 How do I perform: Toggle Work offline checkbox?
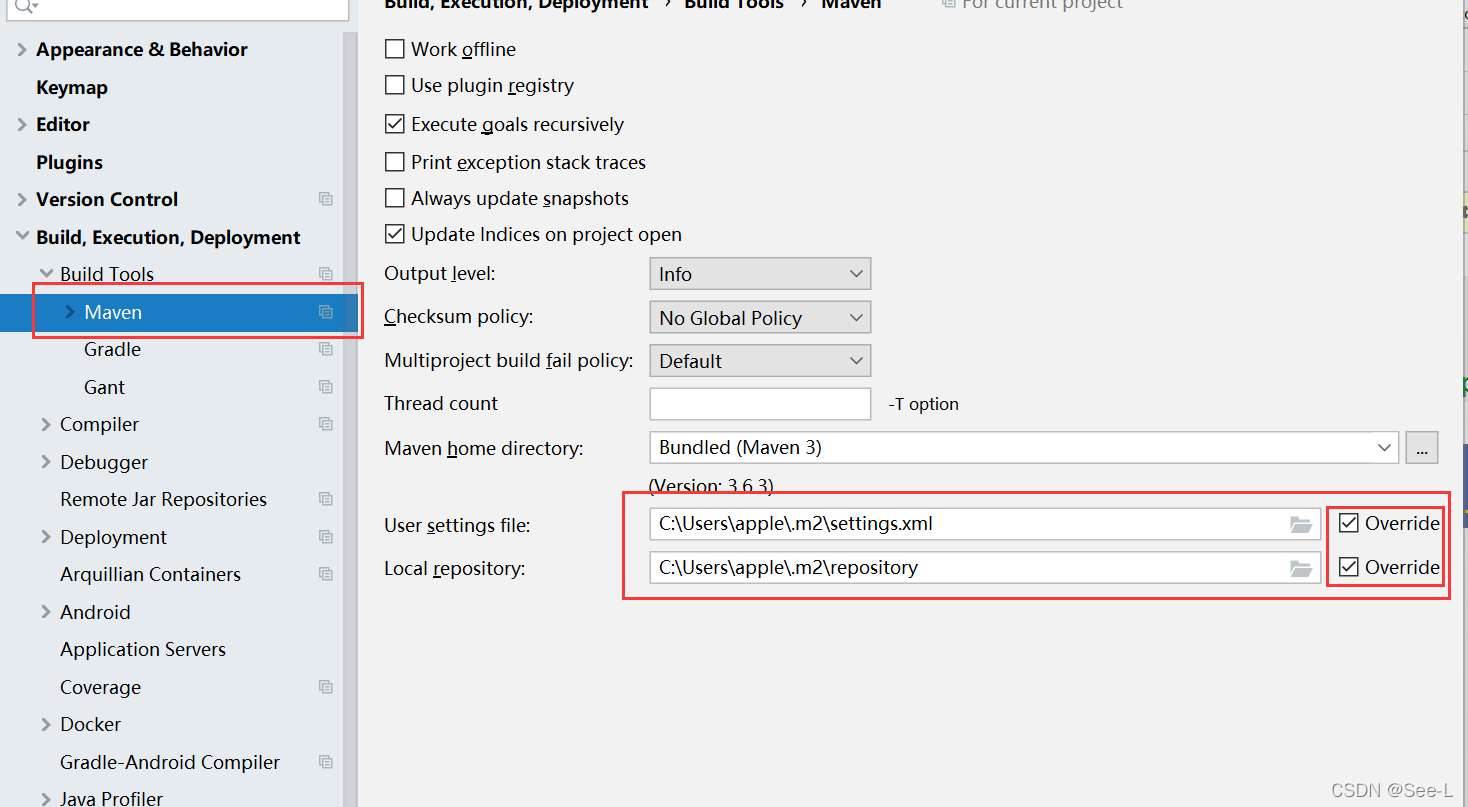395,49
